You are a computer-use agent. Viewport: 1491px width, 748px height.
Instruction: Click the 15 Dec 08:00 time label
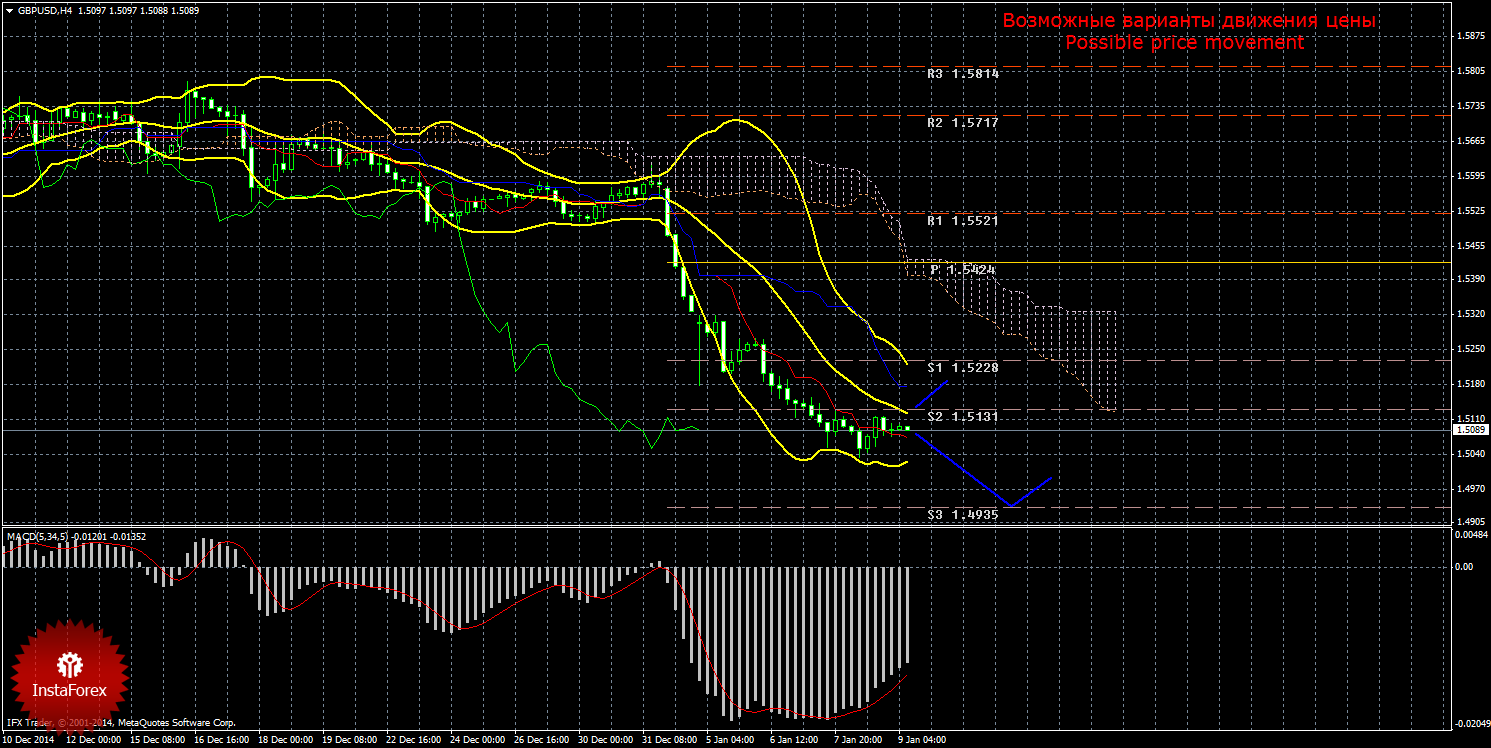pos(157,741)
